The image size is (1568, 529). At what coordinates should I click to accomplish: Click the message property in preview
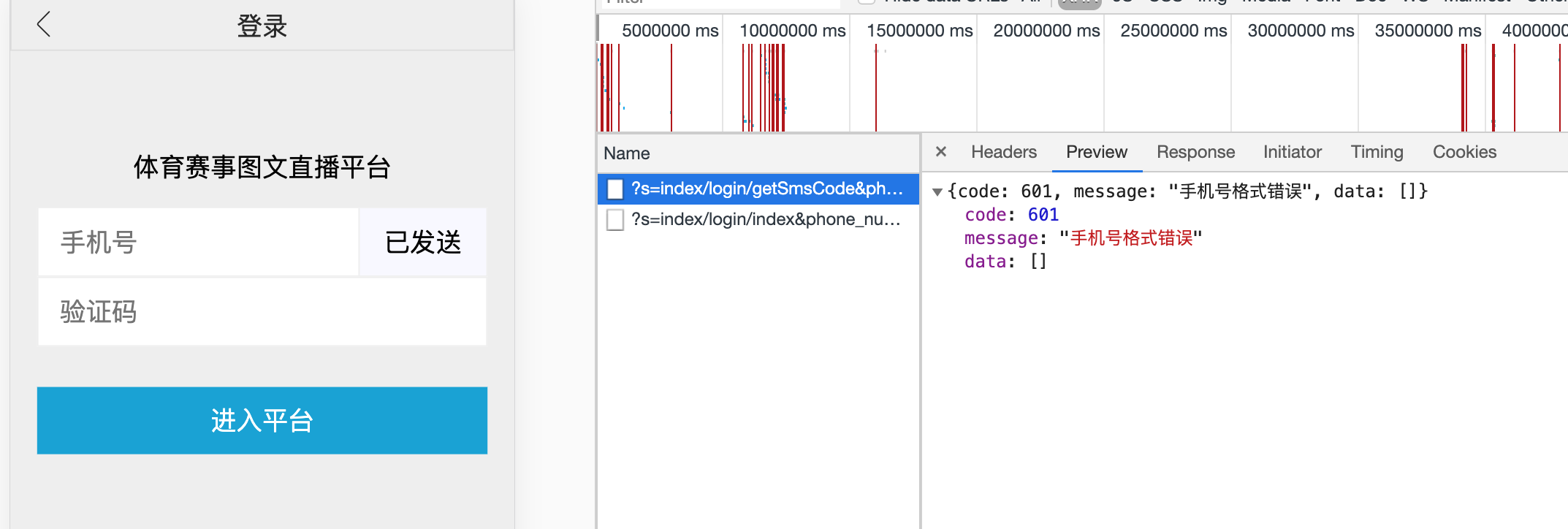(1083, 238)
